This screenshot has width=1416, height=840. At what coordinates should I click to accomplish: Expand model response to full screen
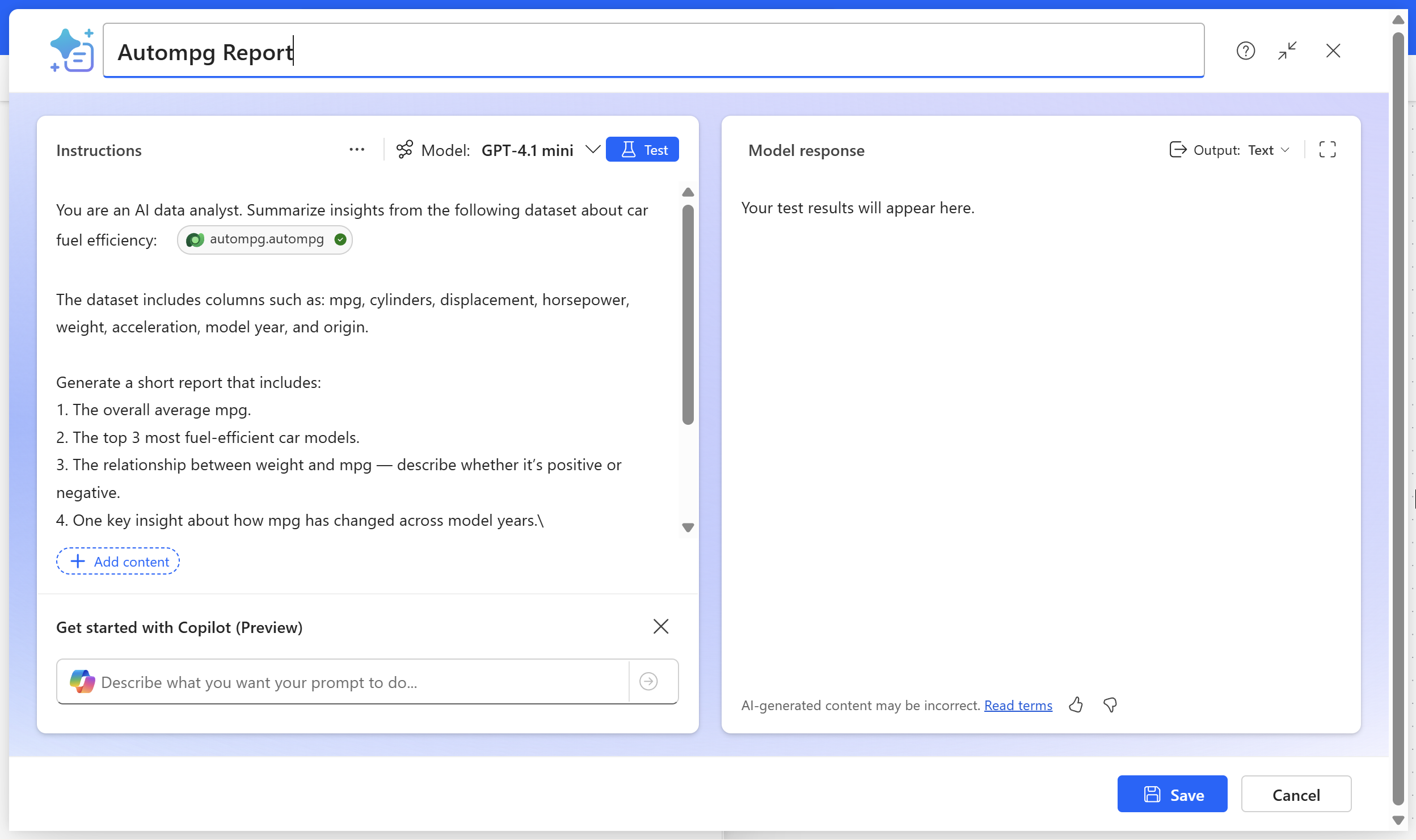pyautogui.click(x=1327, y=150)
